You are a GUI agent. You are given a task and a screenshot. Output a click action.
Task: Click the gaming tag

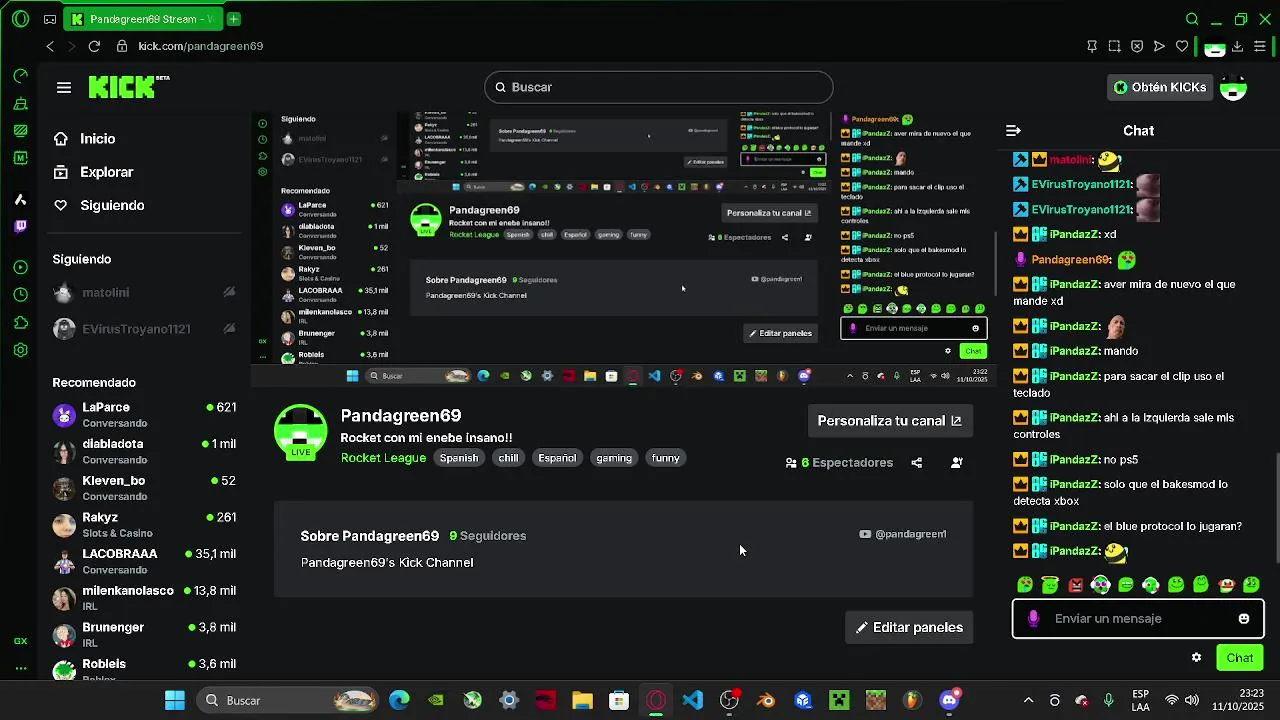[614, 458]
